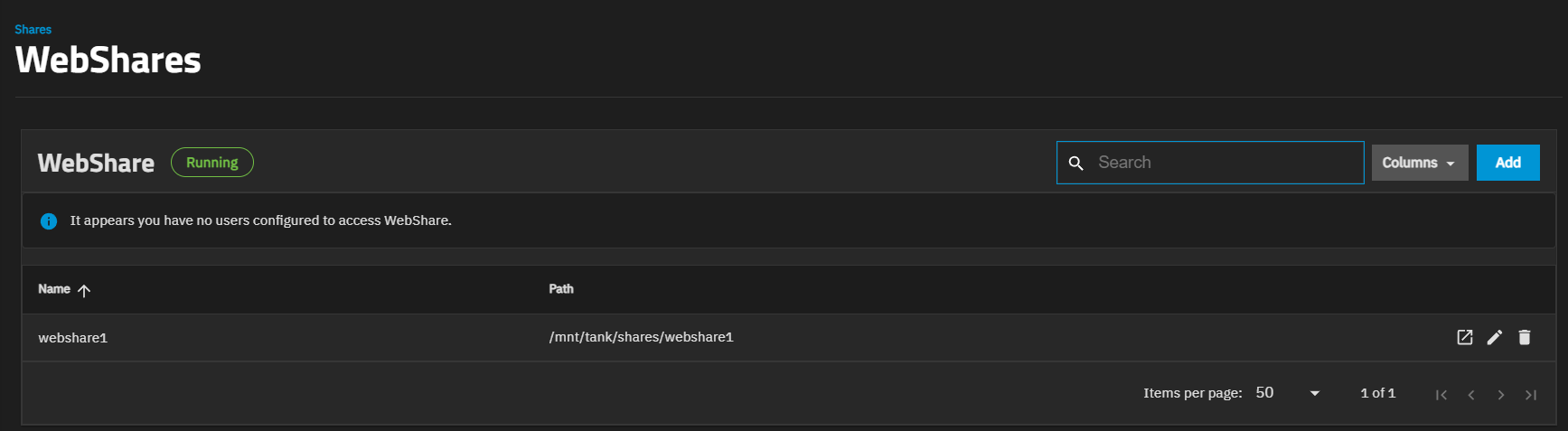Navigate to Shares via breadcrumb link
The image size is (1568, 431).
click(33, 30)
